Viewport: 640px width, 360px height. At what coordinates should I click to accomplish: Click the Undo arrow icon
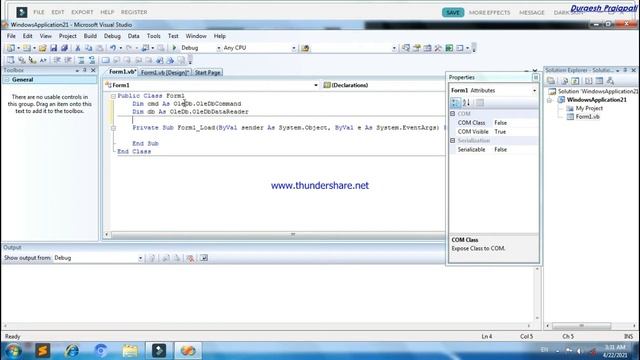click(113, 48)
